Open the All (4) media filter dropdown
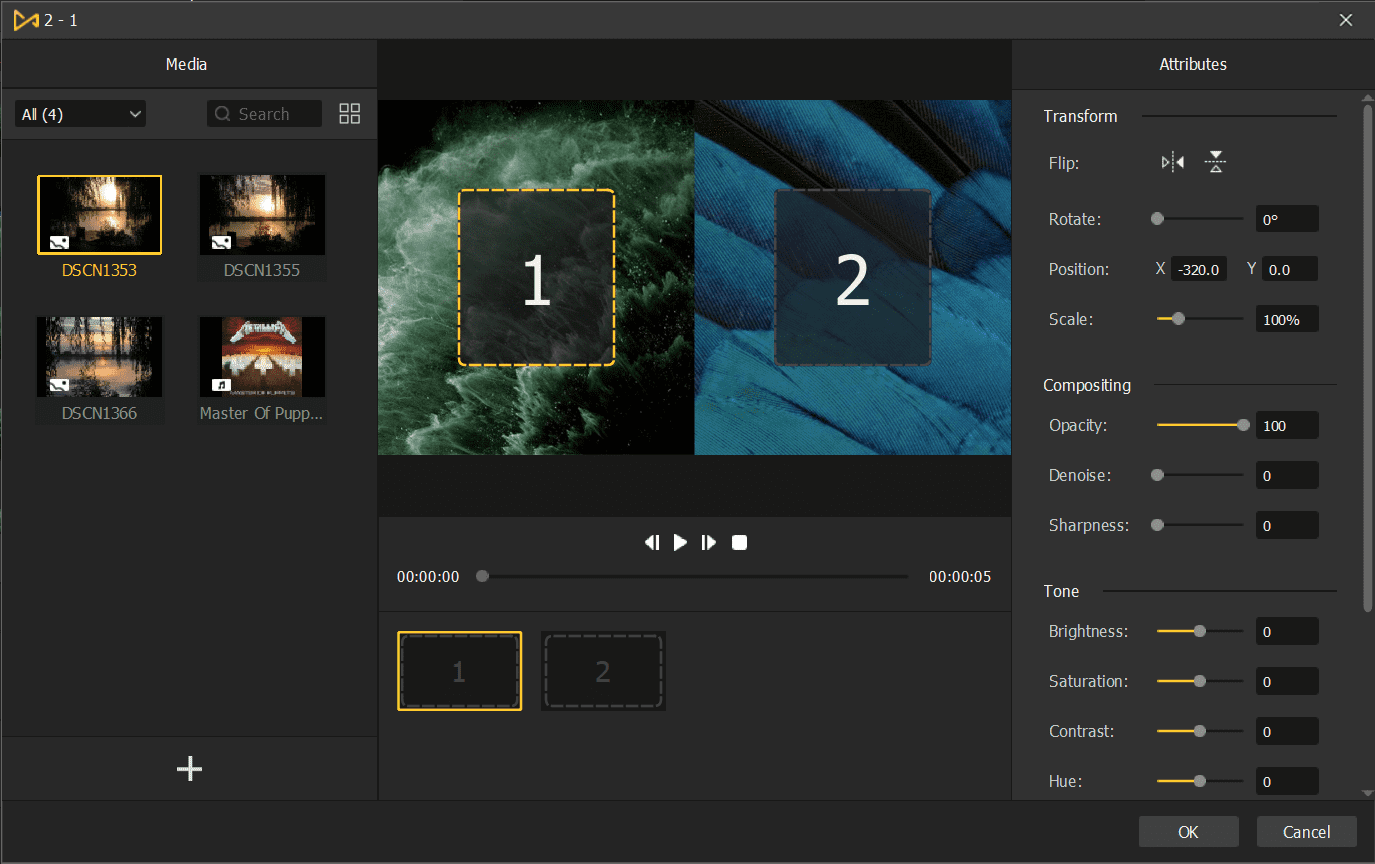This screenshot has height=864, width=1375. coord(80,114)
